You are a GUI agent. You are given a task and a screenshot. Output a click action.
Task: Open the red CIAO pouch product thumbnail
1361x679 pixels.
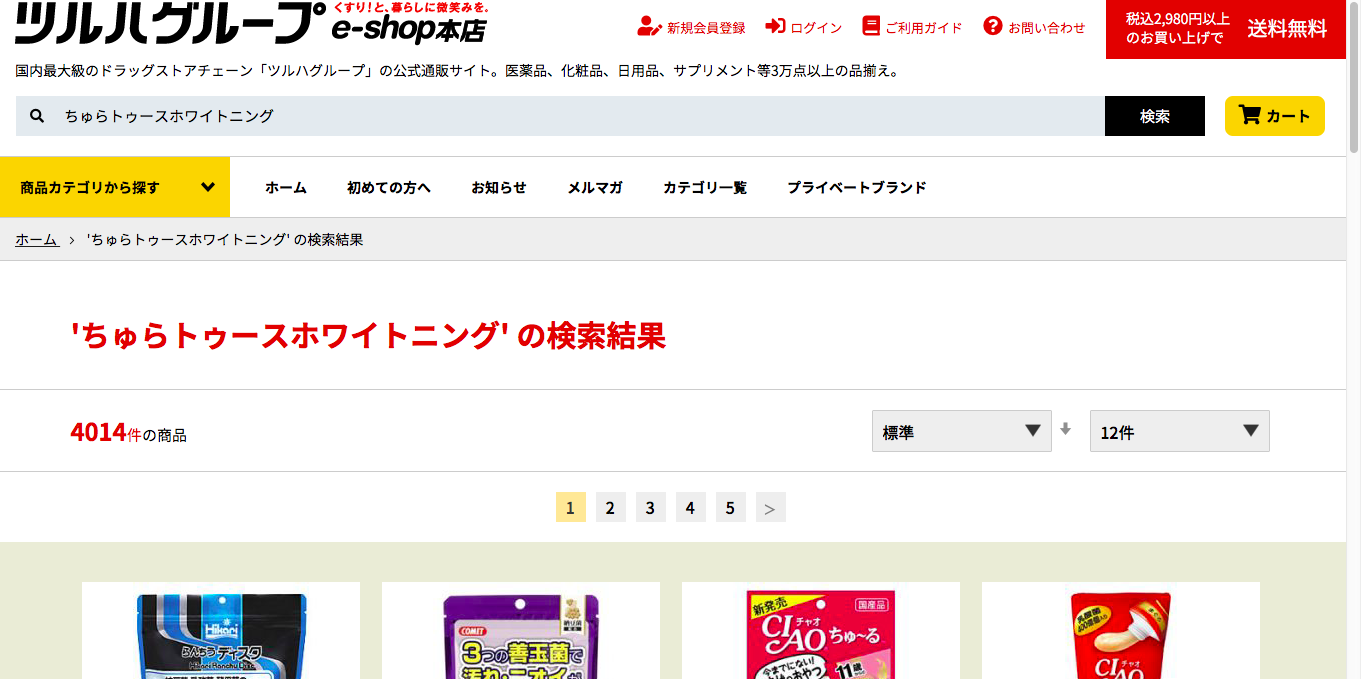(x=1121, y=631)
